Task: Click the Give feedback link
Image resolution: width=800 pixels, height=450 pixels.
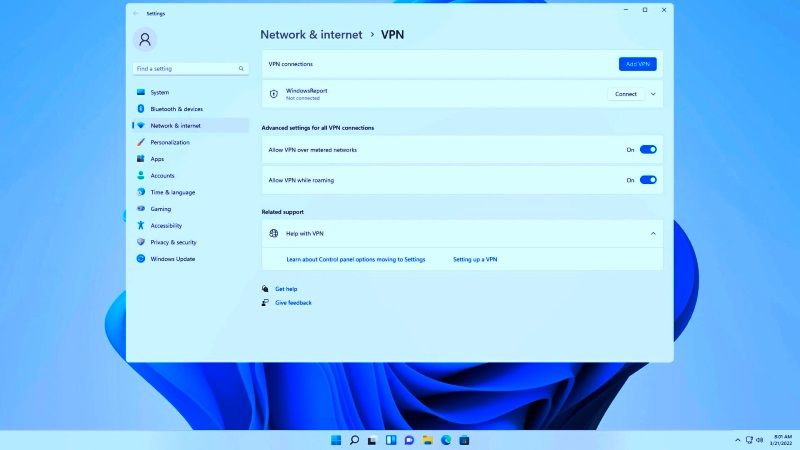Action: coord(293,303)
